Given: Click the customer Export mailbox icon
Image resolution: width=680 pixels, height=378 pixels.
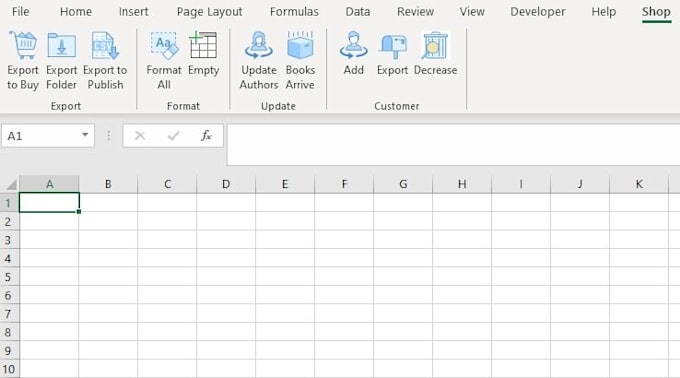Looking at the screenshot, I should click(392, 46).
